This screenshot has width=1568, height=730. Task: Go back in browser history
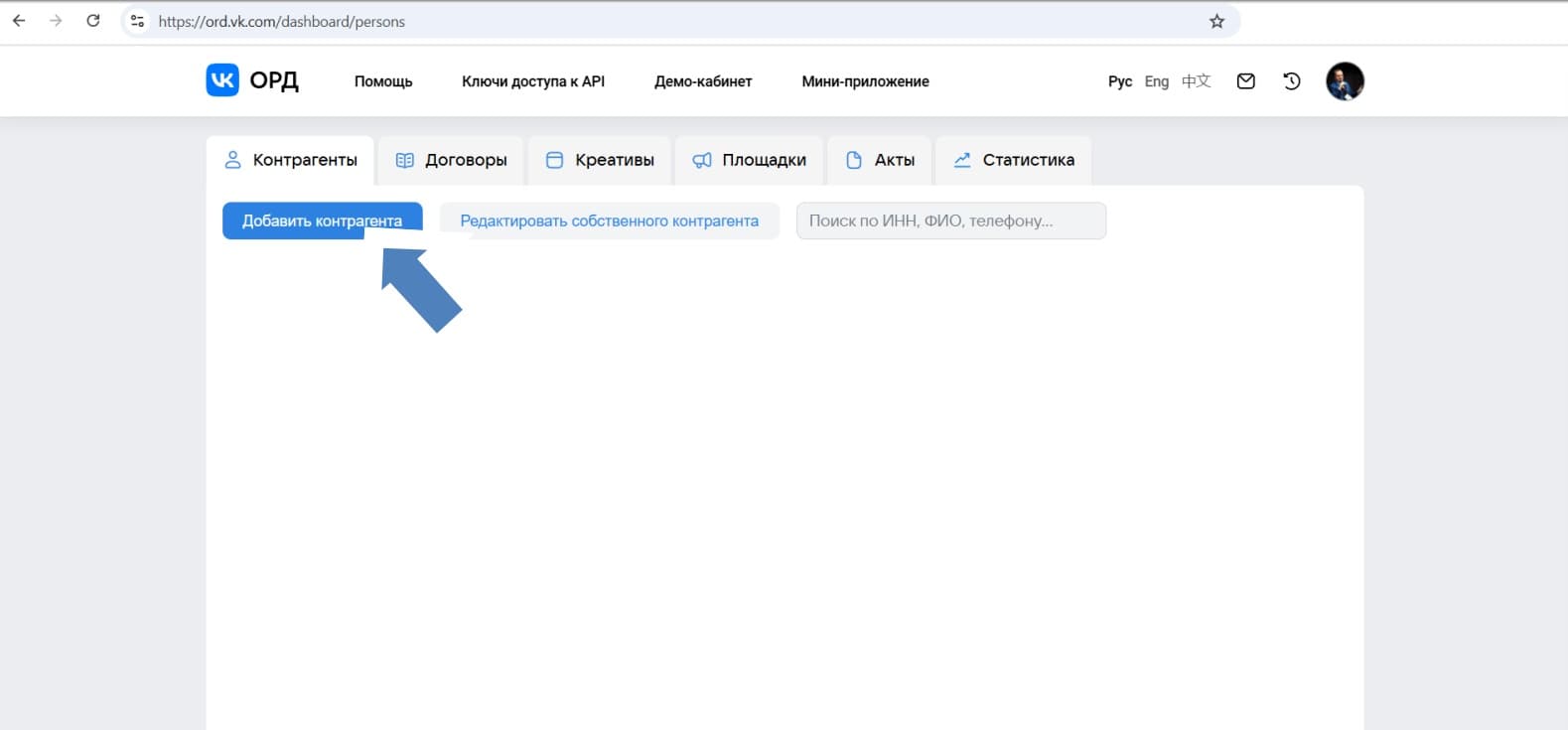point(19,21)
